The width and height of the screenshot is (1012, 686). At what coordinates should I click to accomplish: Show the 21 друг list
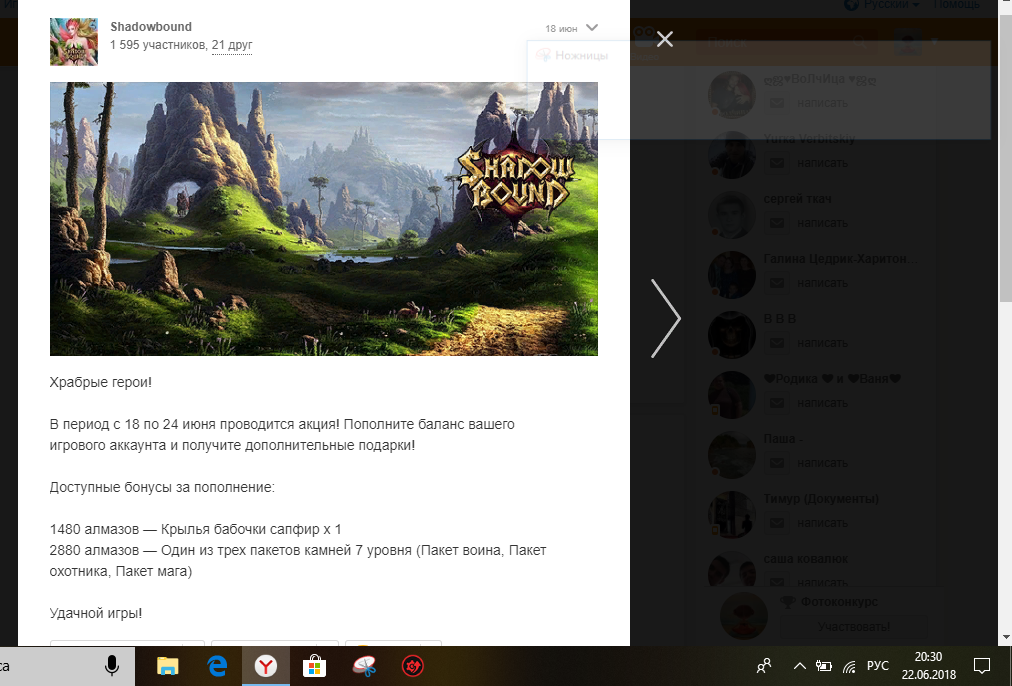tap(232, 45)
